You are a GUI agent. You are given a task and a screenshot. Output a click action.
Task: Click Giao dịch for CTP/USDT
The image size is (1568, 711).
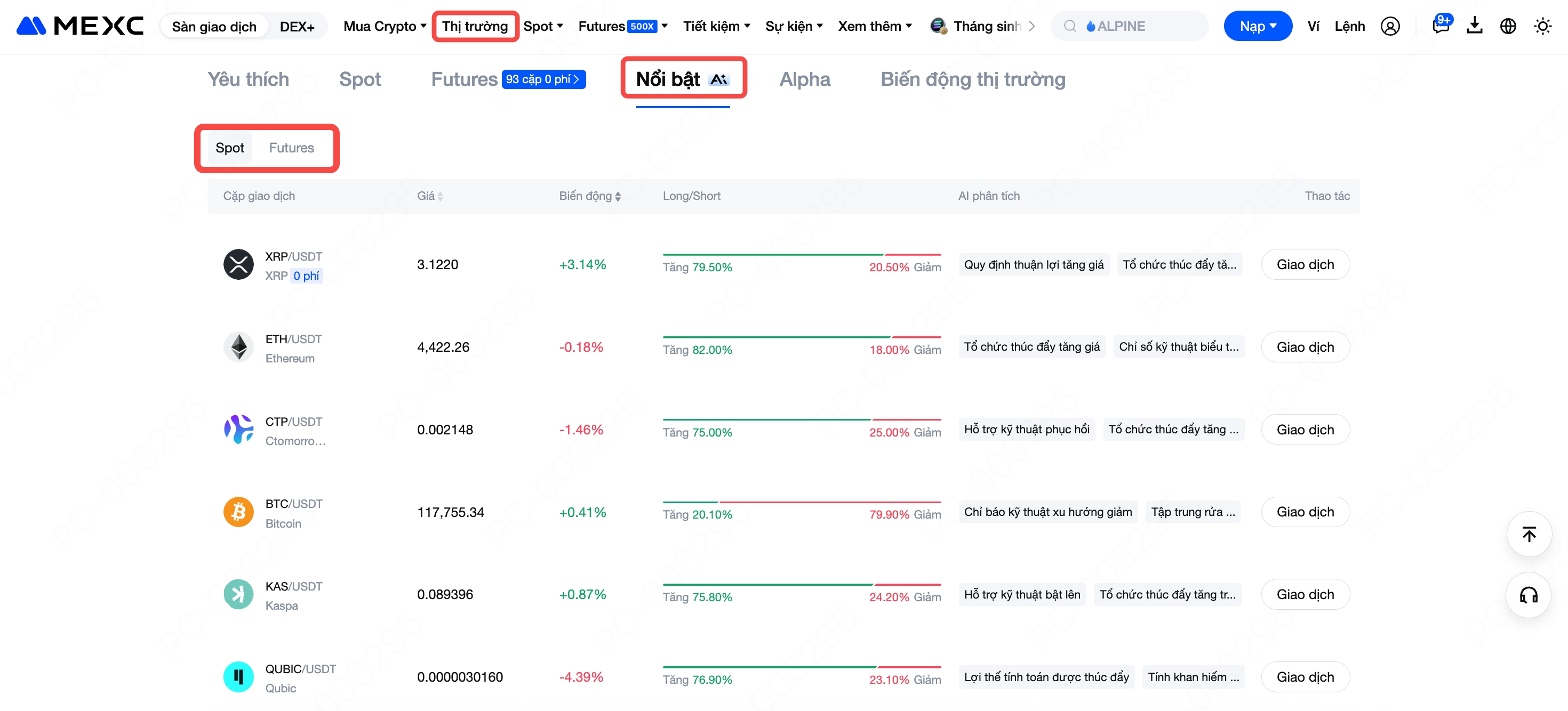(x=1305, y=430)
